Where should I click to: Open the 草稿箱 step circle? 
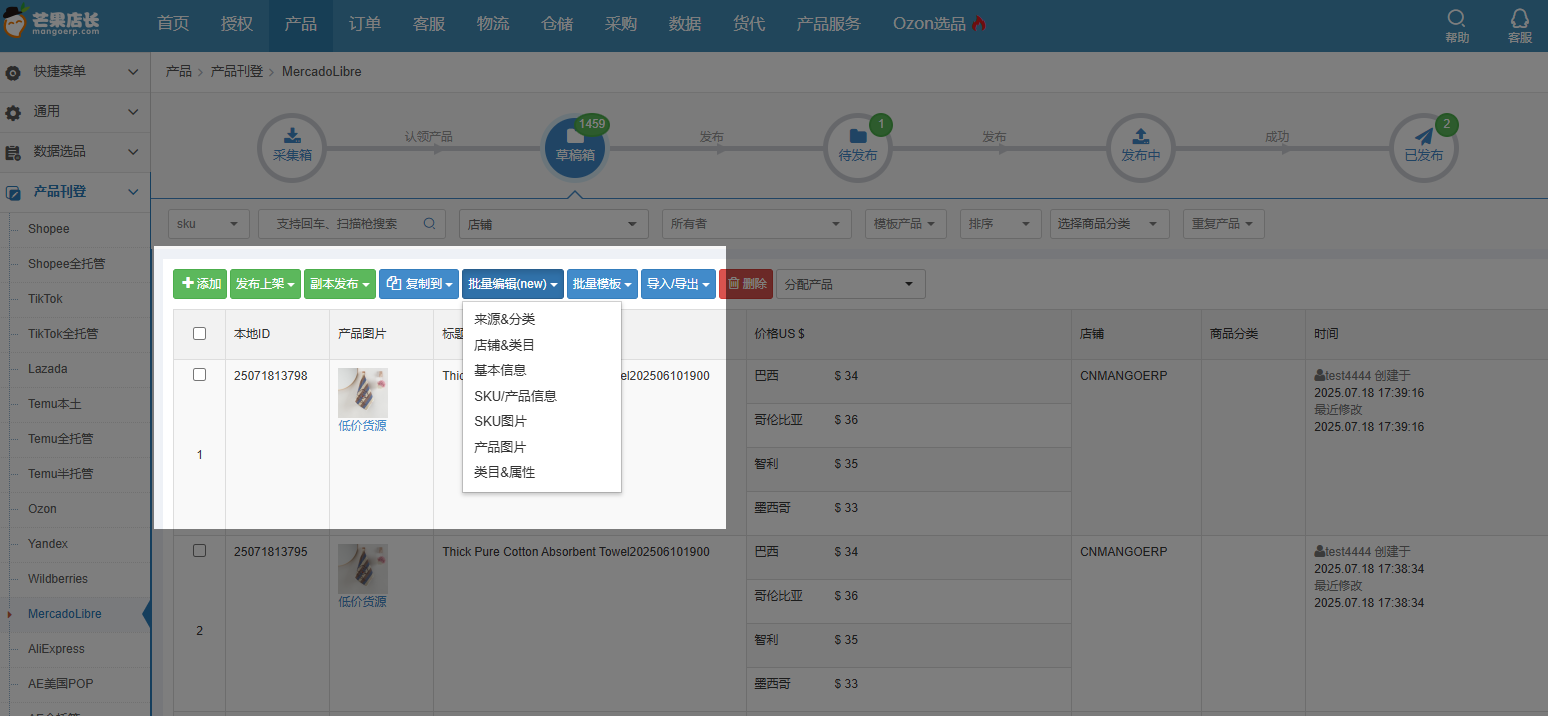(575, 147)
